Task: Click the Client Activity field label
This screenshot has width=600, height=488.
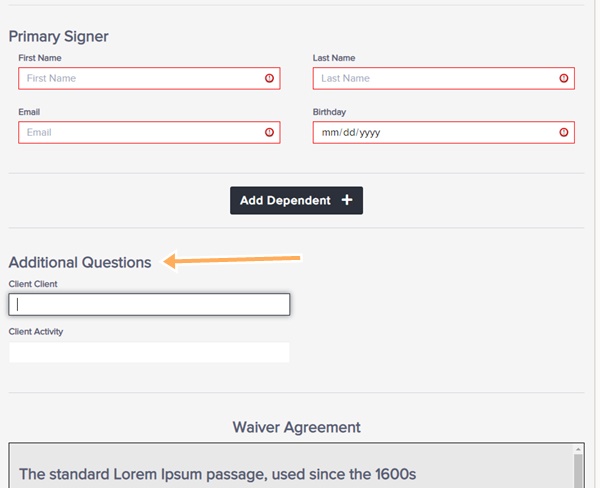Action: click(x=36, y=331)
